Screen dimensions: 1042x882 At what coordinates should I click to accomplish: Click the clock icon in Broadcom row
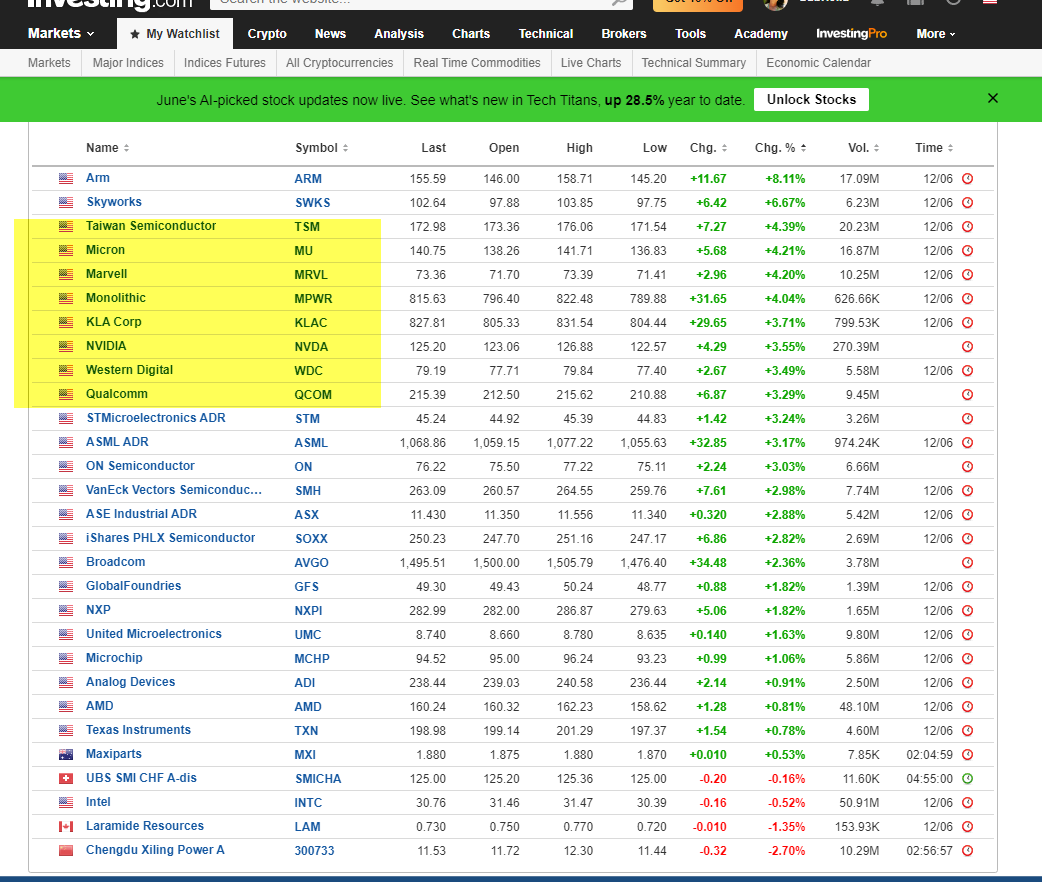pos(968,563)
